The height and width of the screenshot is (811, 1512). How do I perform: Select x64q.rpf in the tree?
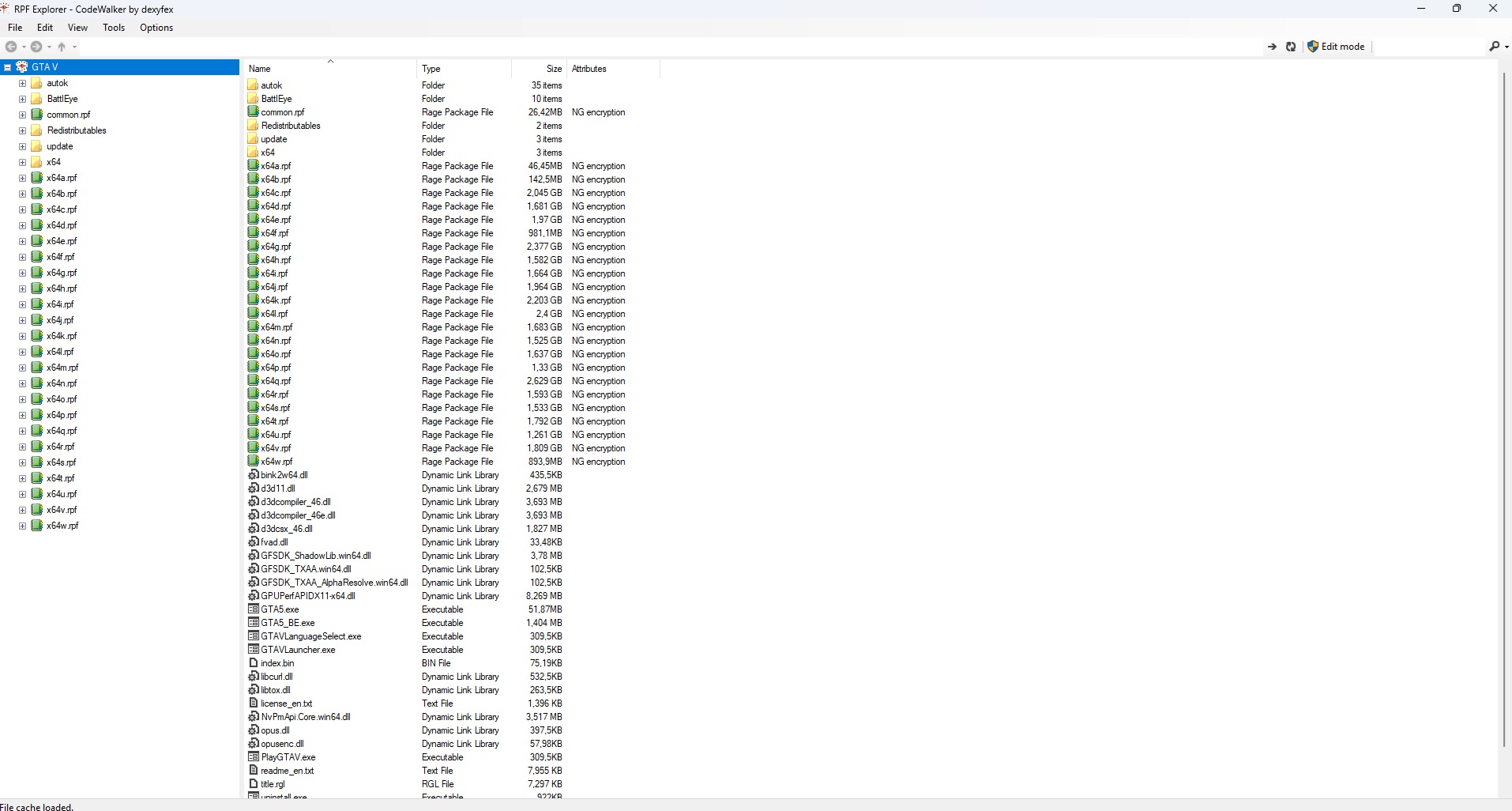62,431
